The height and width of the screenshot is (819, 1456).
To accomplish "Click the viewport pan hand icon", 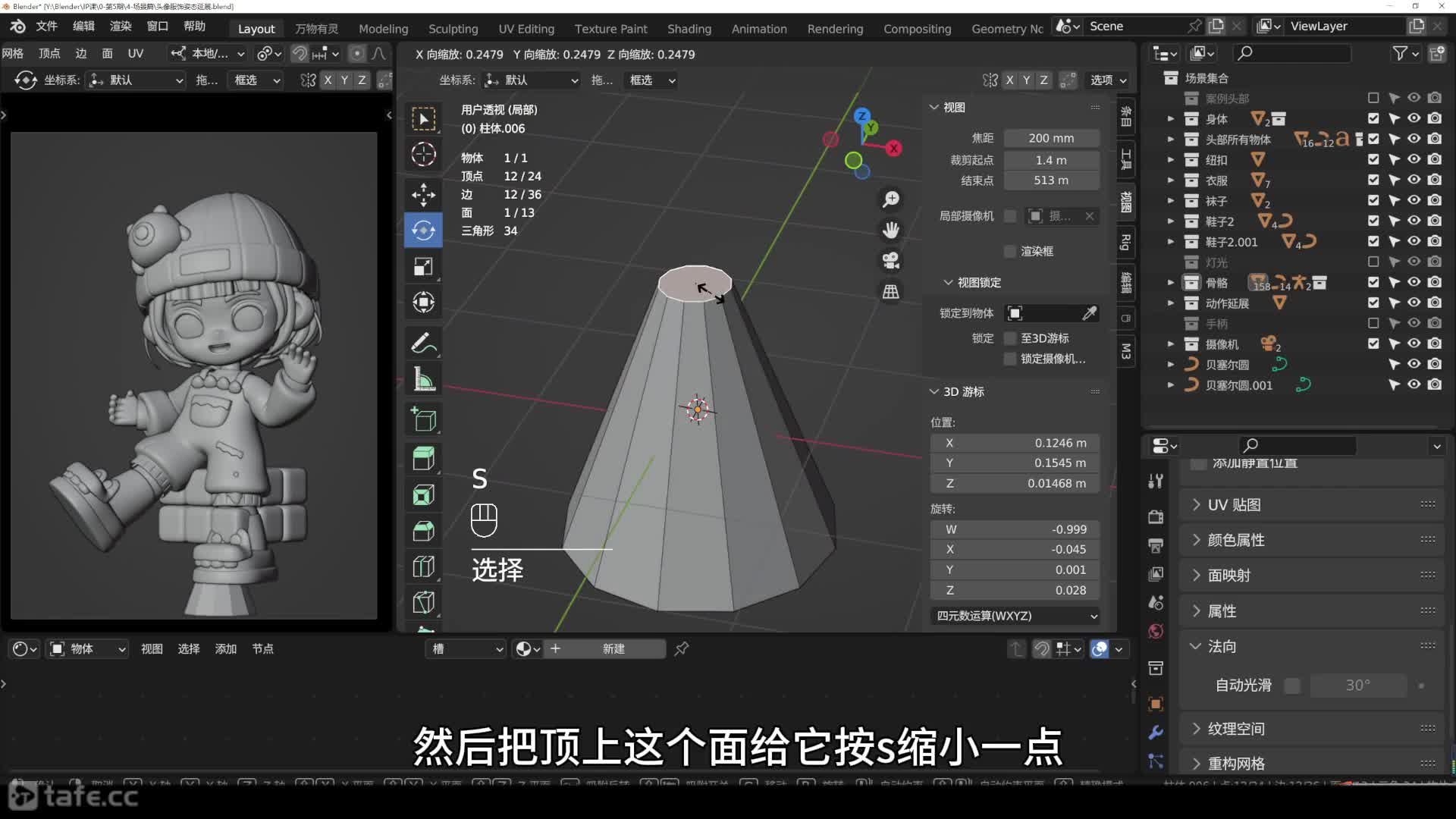I will [x=890, y=229].
